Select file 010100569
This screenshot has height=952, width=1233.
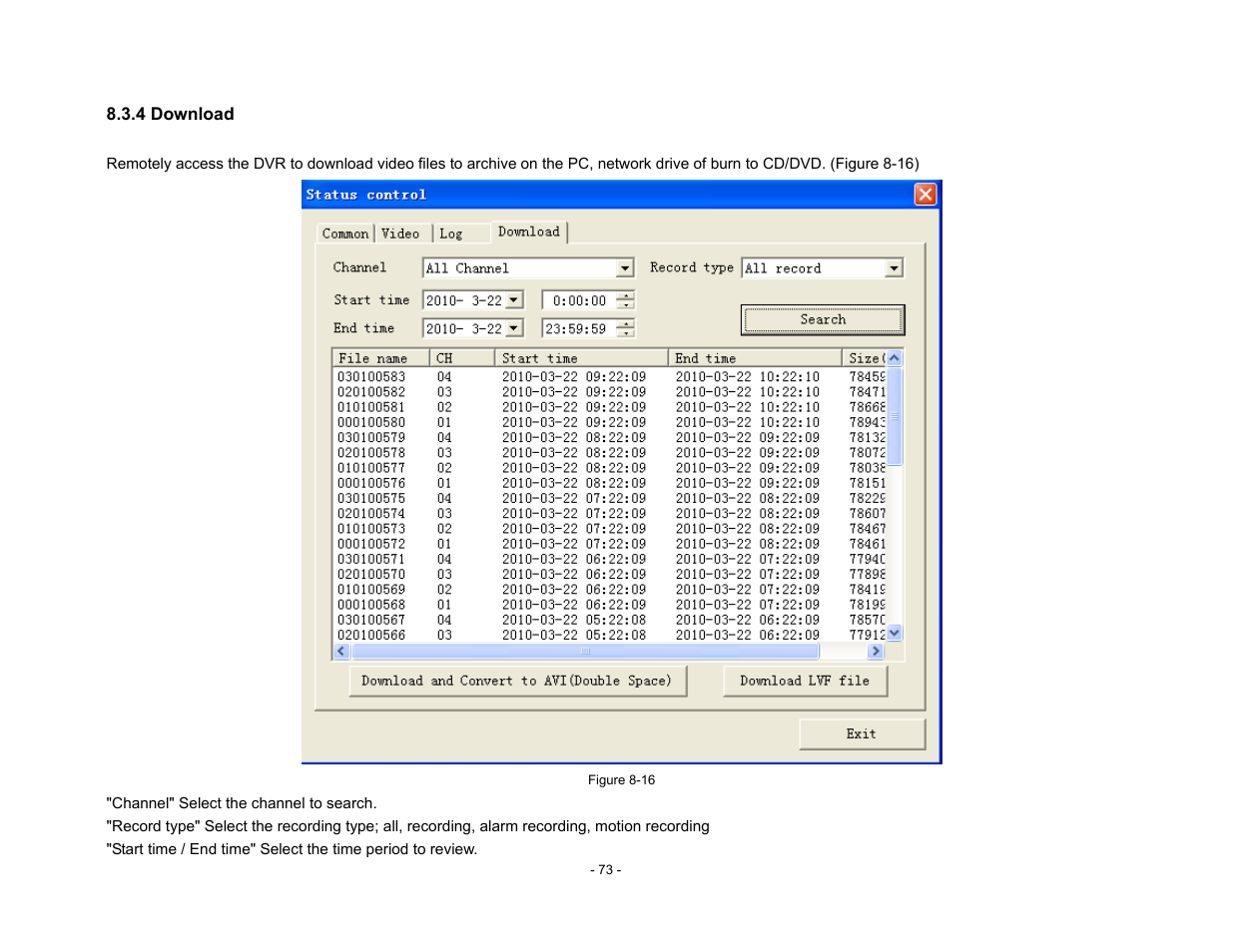(x=371, y=590)
